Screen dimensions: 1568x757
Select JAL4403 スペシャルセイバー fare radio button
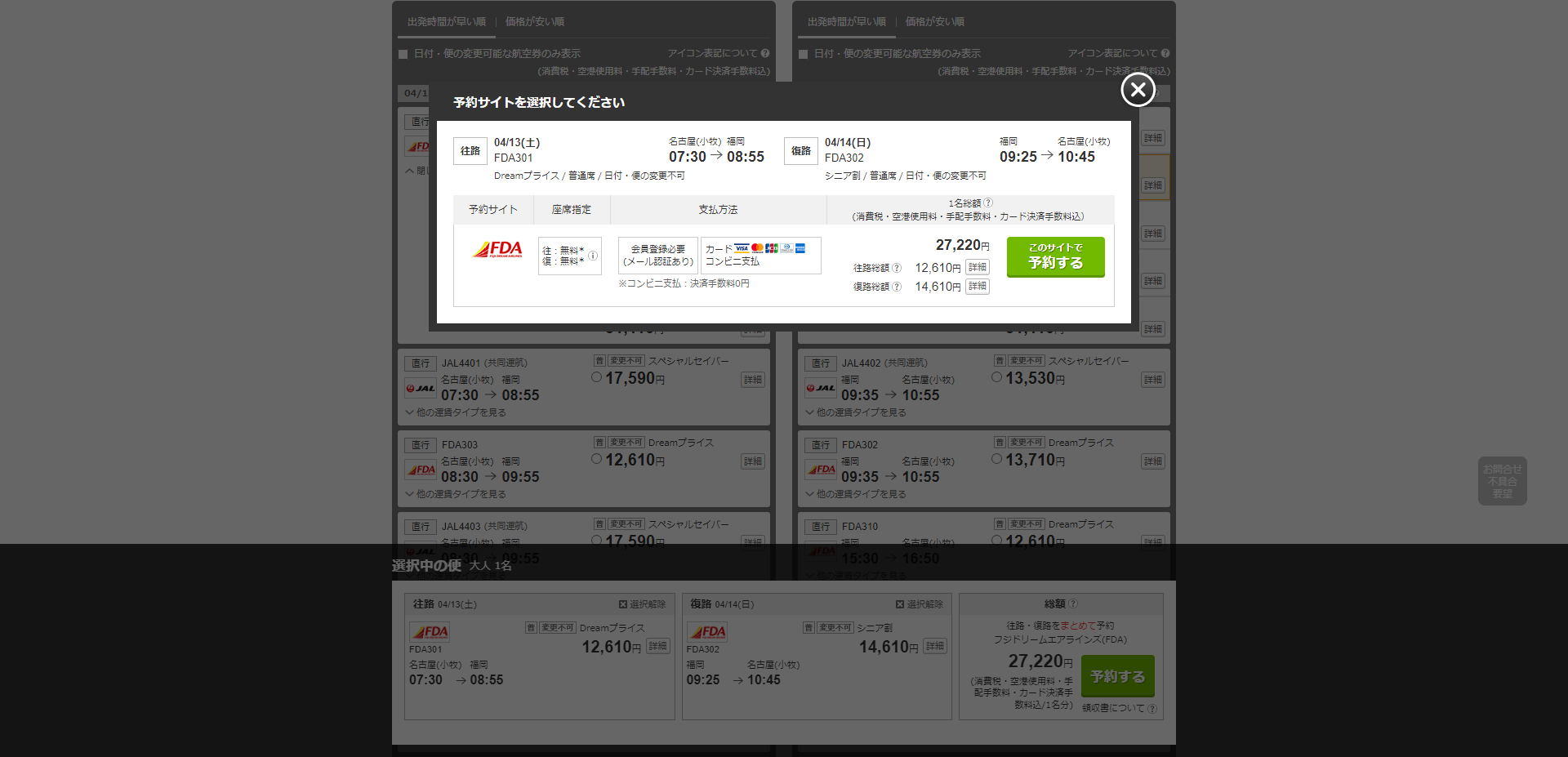(x=596, y=540)
